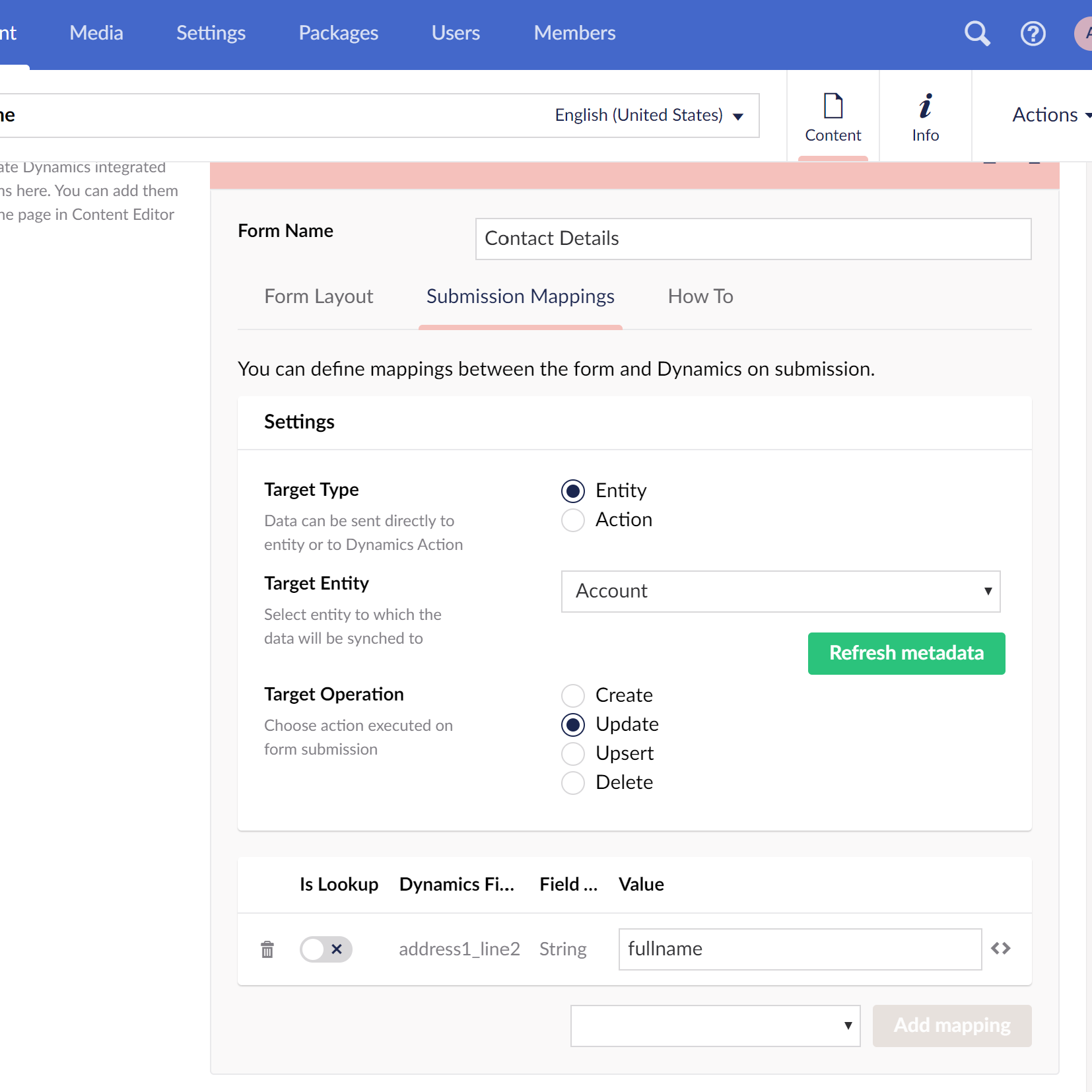Choose the Update operation radio
The width and height of the screenshot is (1092, 1092).
click(573, 725)
